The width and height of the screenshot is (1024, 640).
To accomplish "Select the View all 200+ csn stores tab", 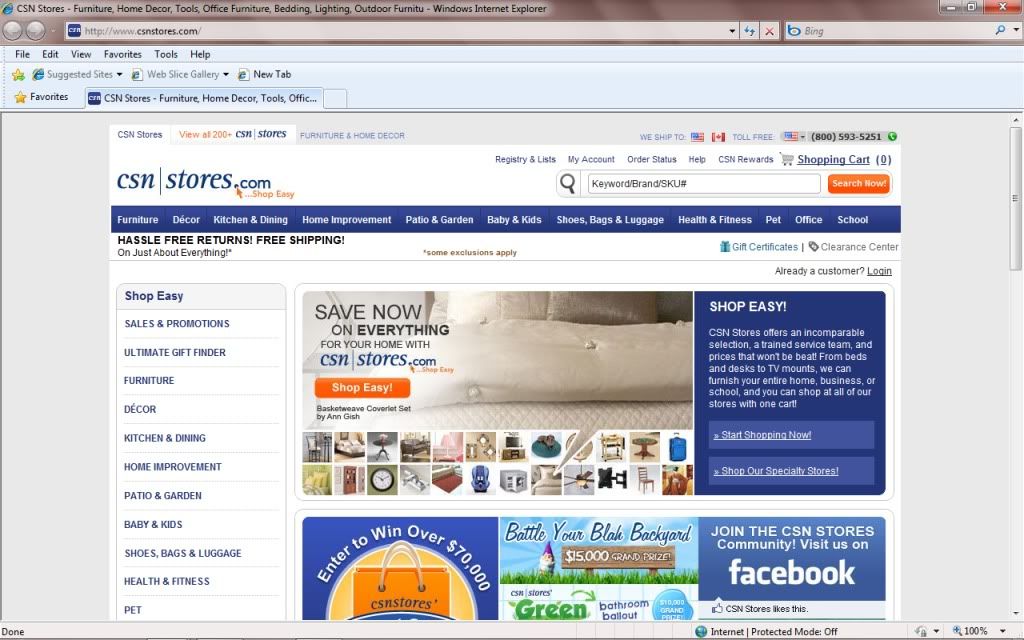I will point(232,135).
